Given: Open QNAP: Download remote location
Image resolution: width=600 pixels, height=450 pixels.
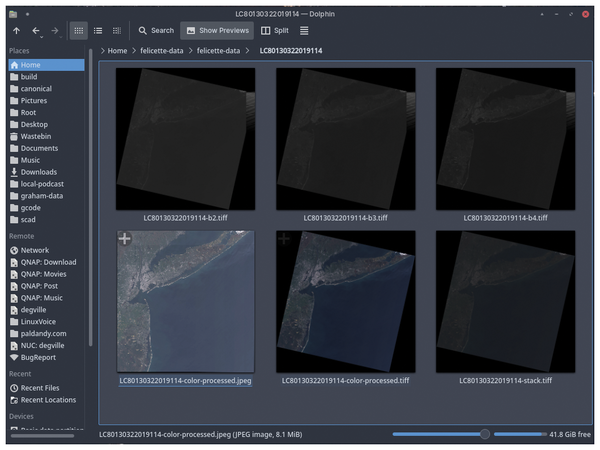Looking at the screenshot, I should coord(46,262).
